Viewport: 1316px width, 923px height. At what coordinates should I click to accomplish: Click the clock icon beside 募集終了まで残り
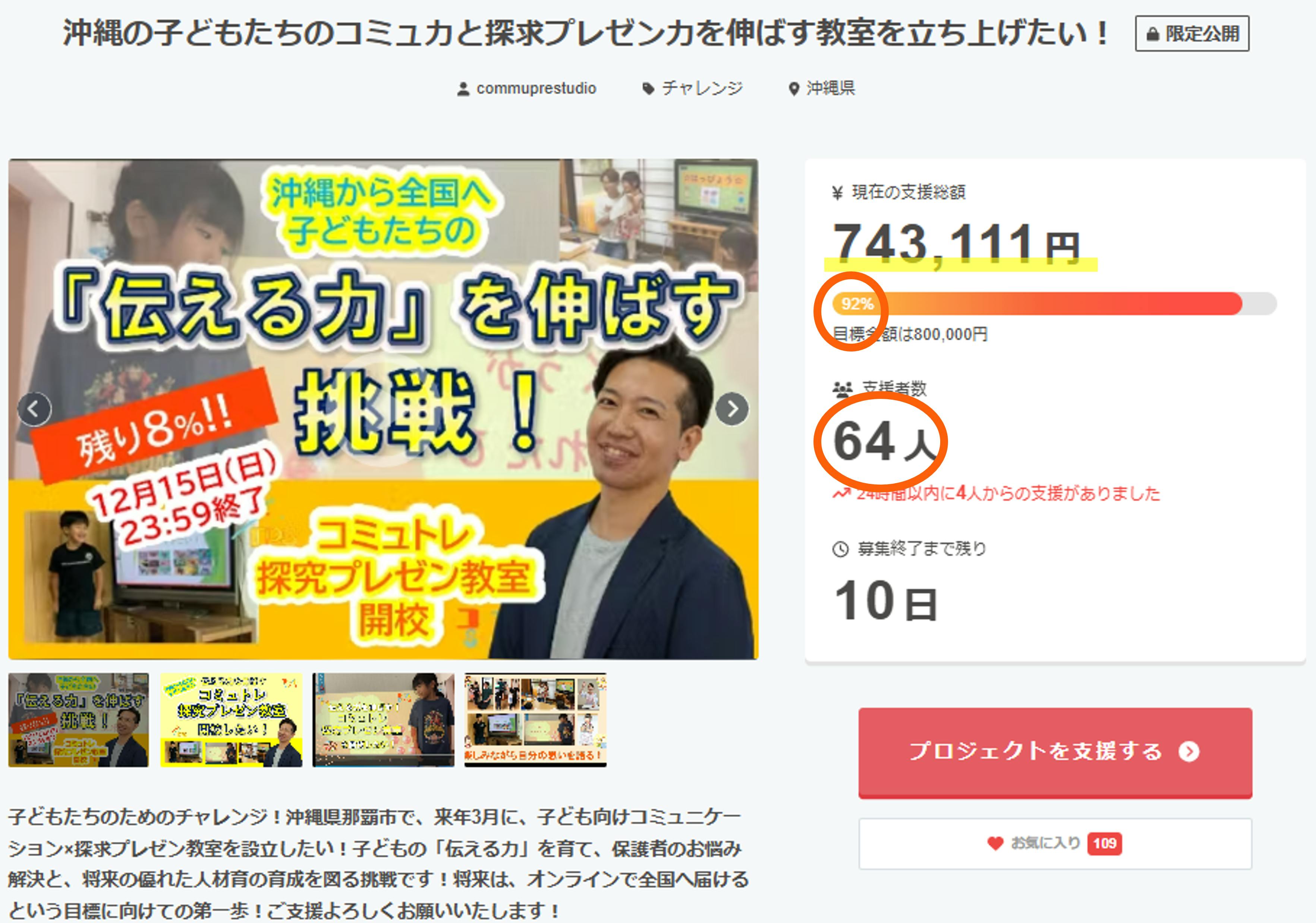tap(840, 549)
